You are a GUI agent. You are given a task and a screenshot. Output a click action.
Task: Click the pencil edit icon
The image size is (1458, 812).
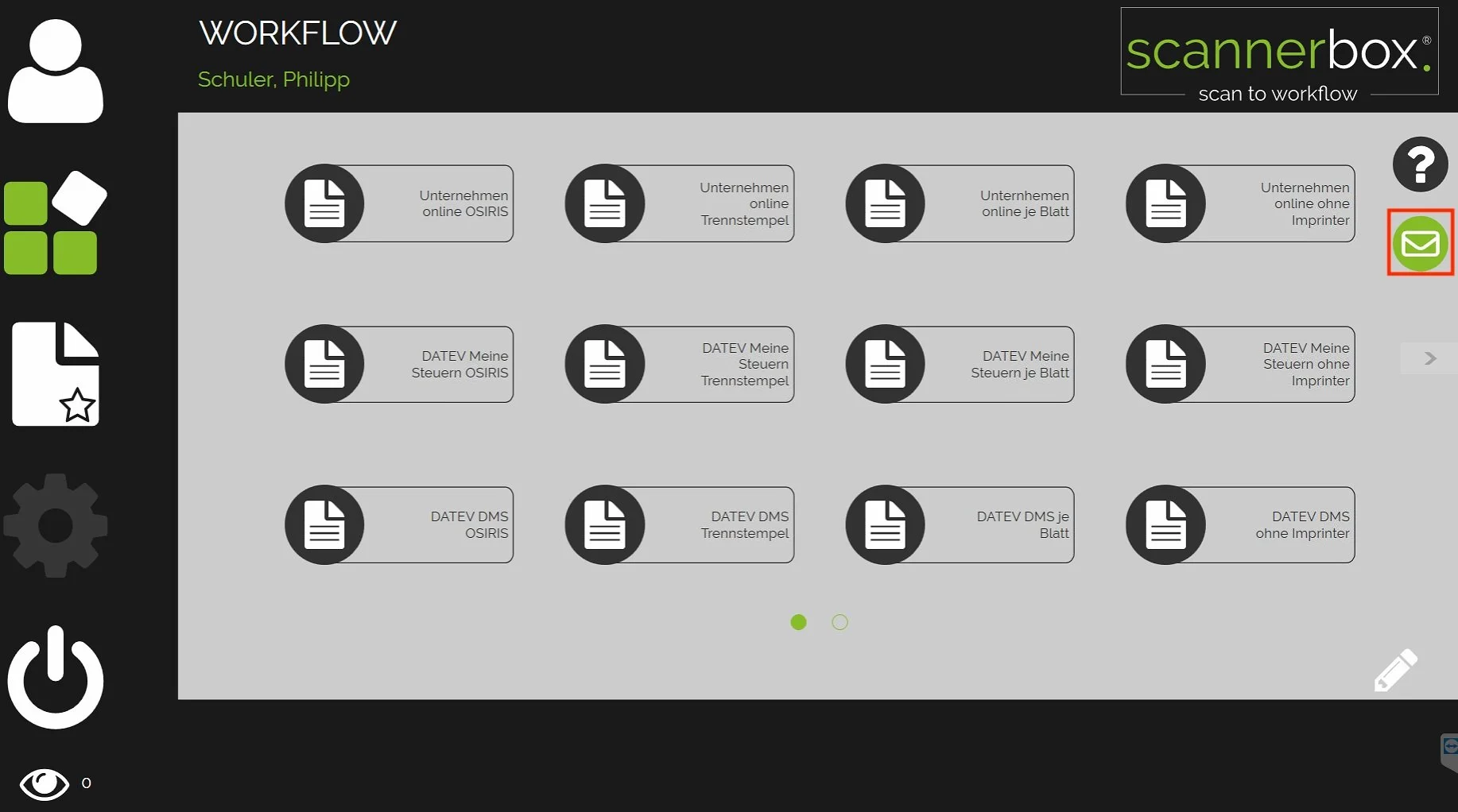click(1396, 670)
